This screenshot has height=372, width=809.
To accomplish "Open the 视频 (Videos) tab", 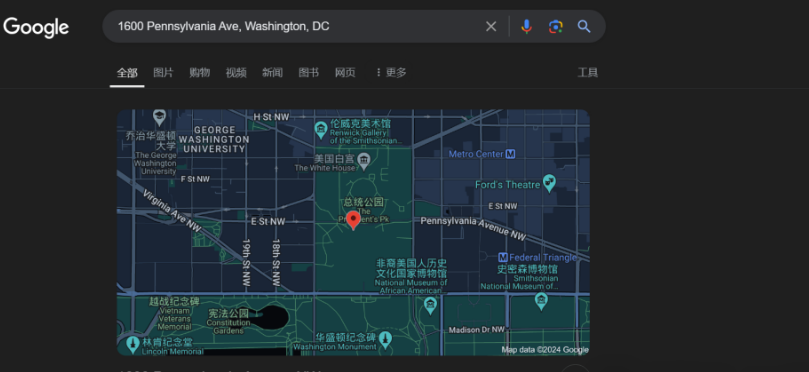I will 236,73.
